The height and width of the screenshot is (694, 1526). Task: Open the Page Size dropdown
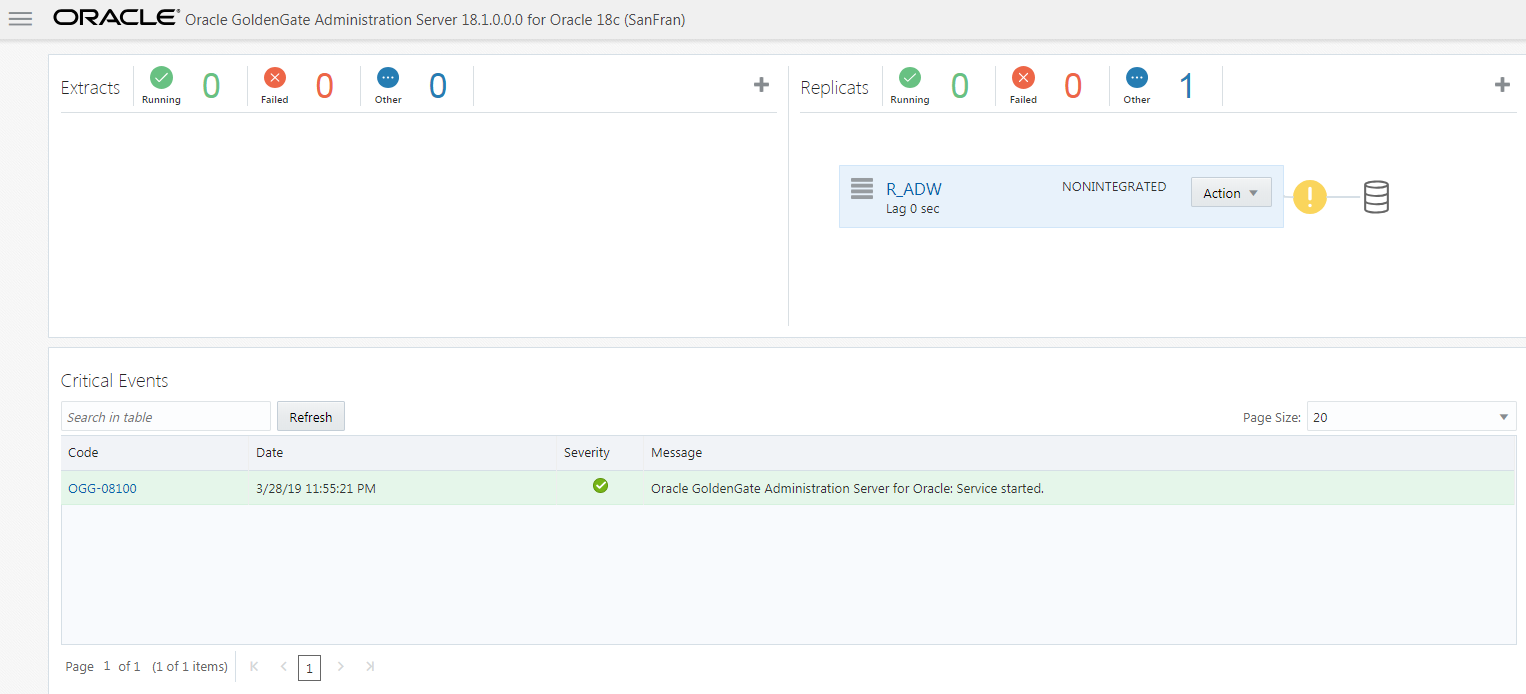click(x=1411, y=417)
